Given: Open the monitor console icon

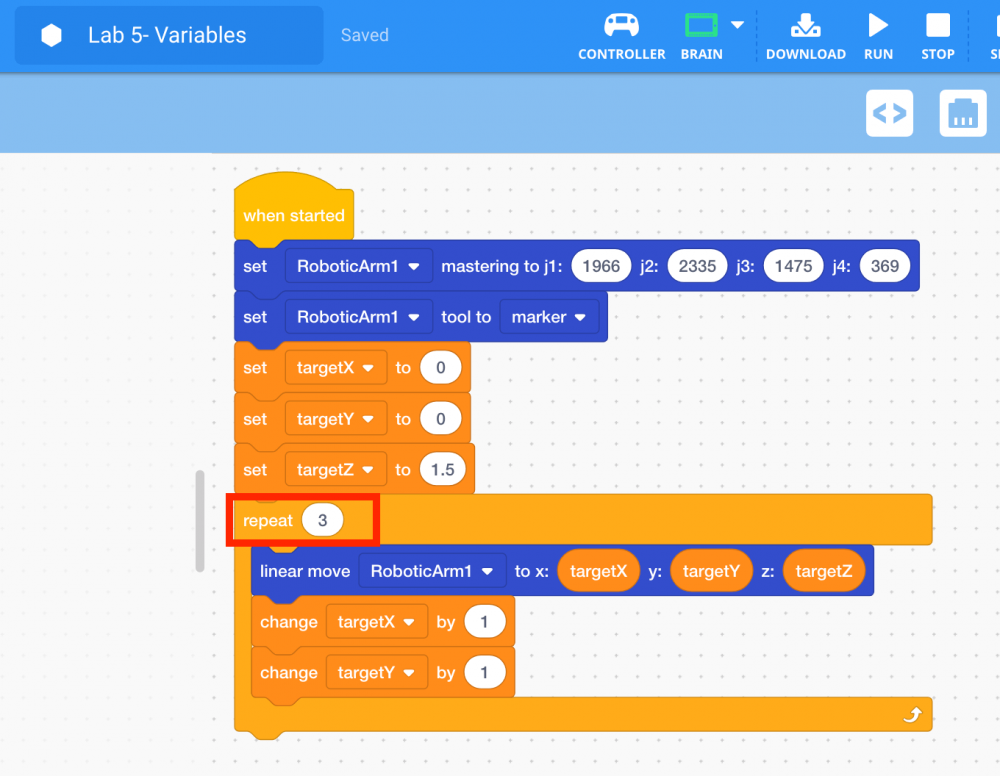Looking at the screenshot, I should click(962, 113).
